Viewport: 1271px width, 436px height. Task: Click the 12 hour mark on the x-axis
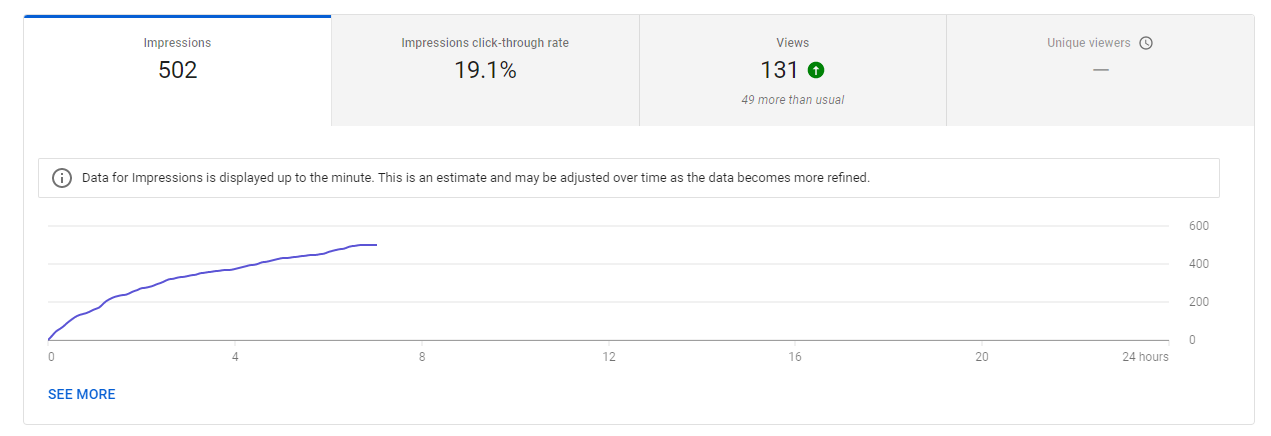pyautogui.click(x=608, y=357)
